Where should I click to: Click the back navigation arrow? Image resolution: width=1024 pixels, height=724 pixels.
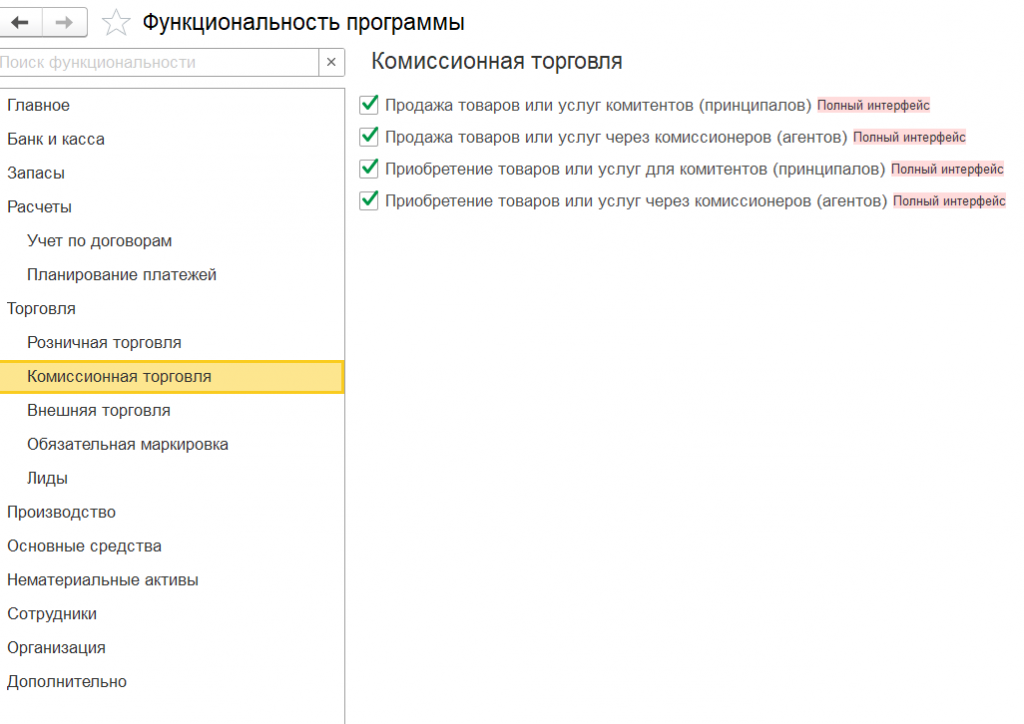coord(21,22)
